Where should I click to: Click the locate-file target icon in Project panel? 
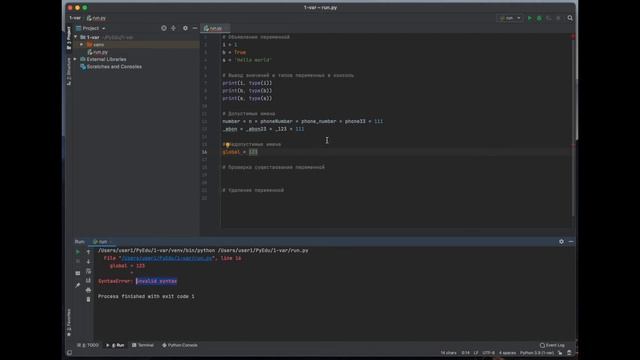(x=164, y=28)
